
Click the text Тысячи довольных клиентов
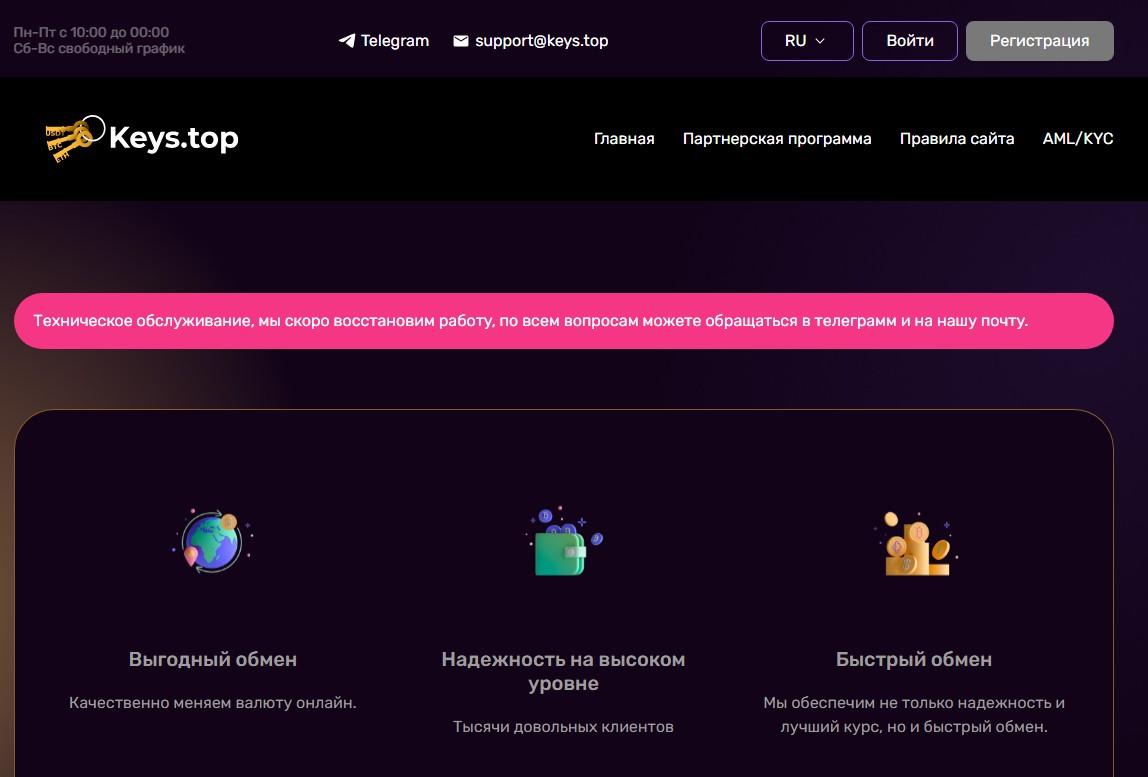coord(563,726)
